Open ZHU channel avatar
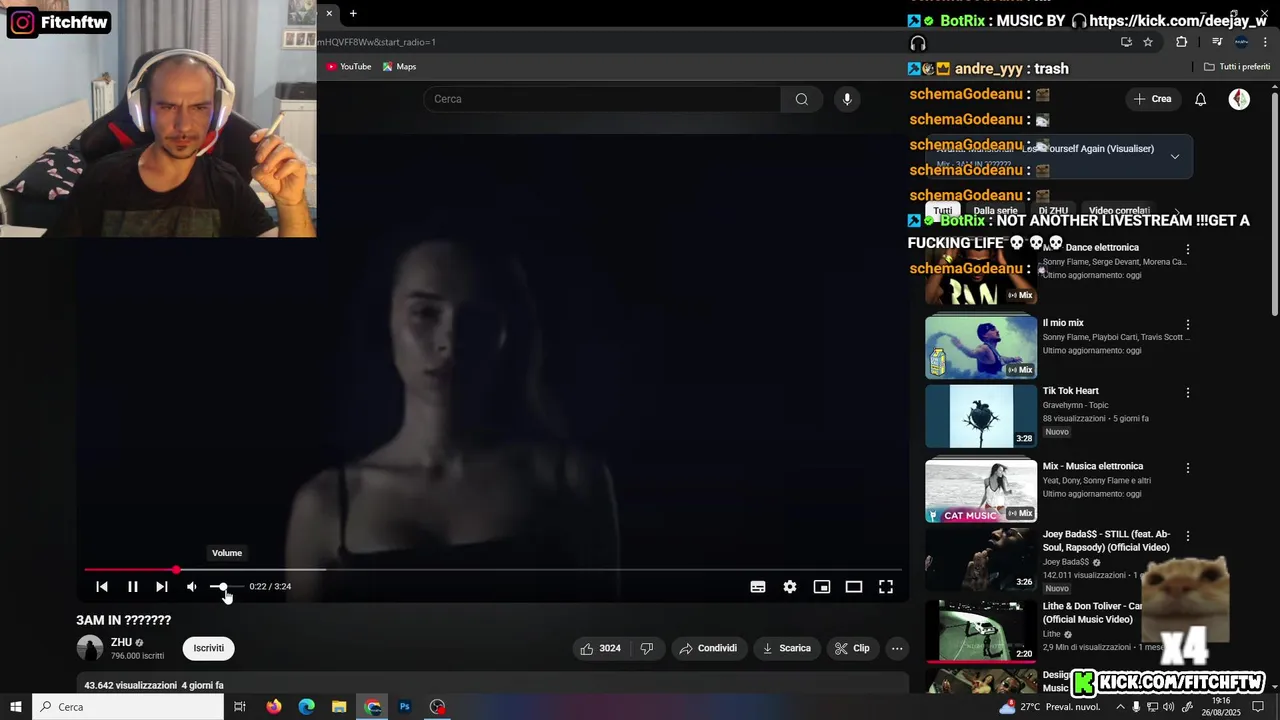The height and width of the screenshot is (720, 1280). (90, 648)
